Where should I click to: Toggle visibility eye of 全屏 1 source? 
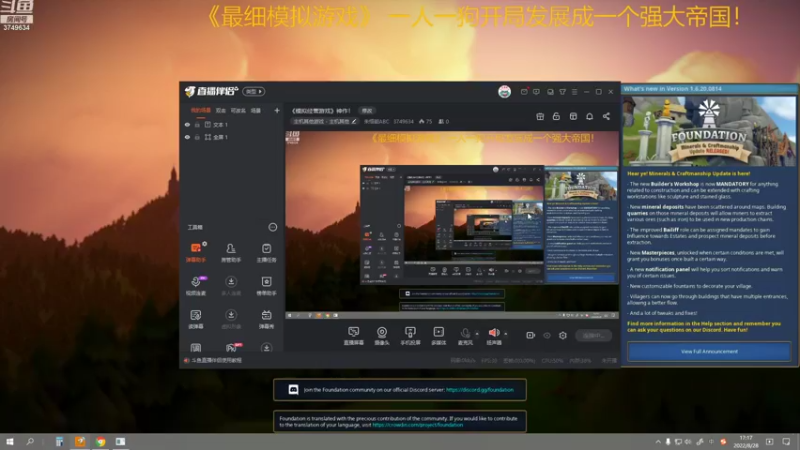(x=187, y=137)
